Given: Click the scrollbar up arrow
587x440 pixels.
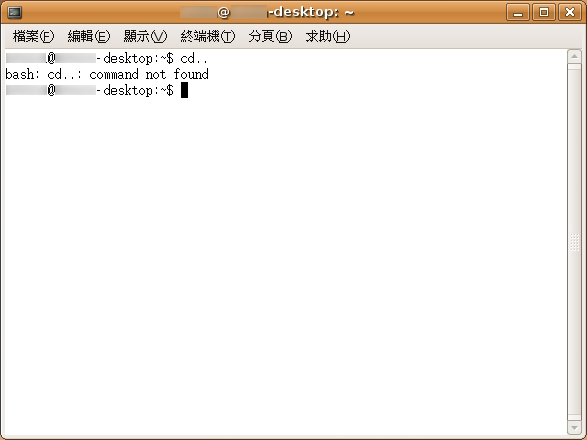Looking at the screenshot, I should pyautogui.click(x=574, y=57).
